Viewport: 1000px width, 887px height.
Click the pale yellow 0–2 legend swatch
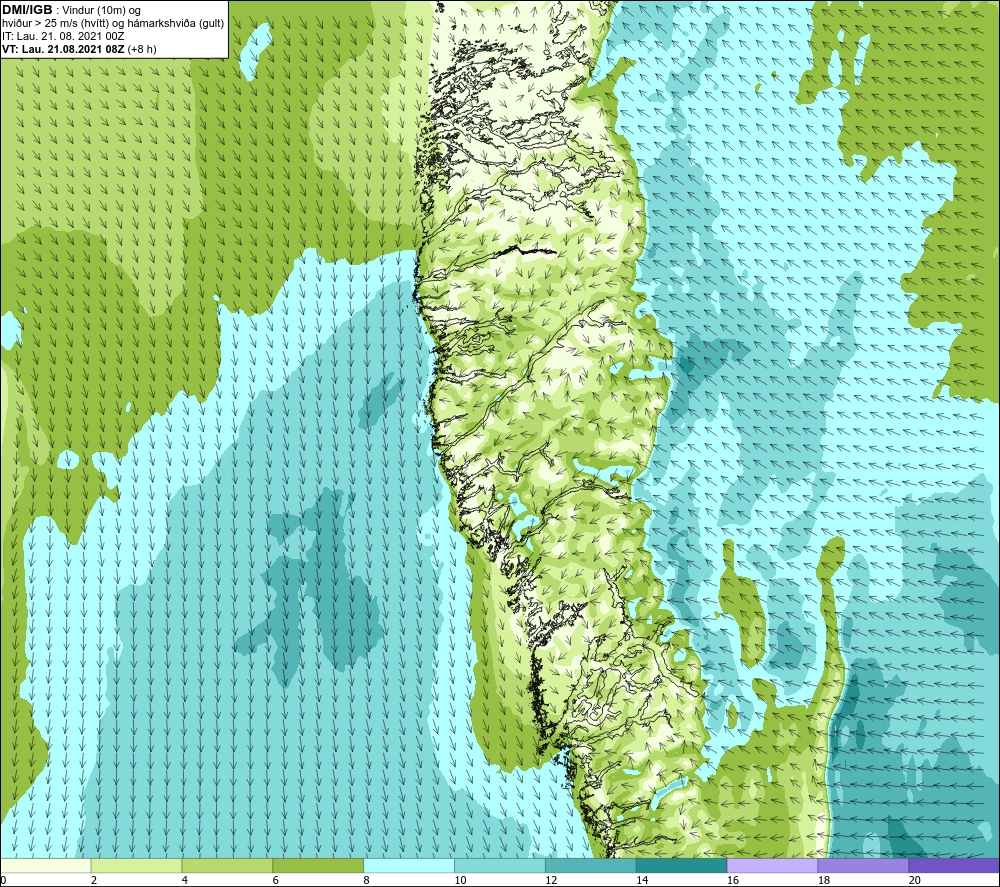coord(46,865)
